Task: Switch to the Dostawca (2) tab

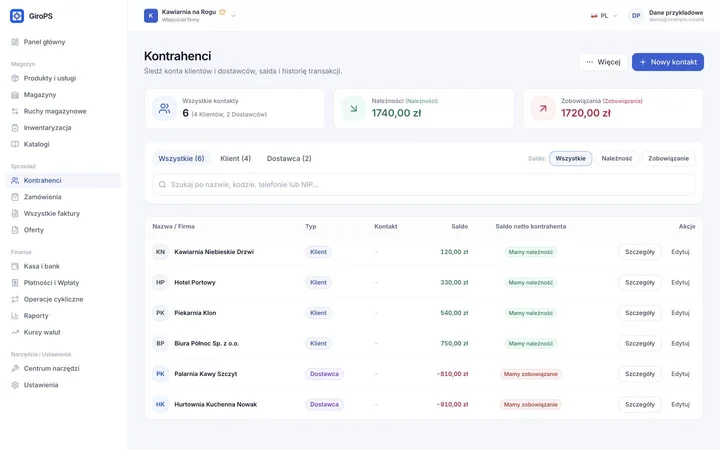Action: 289,158
